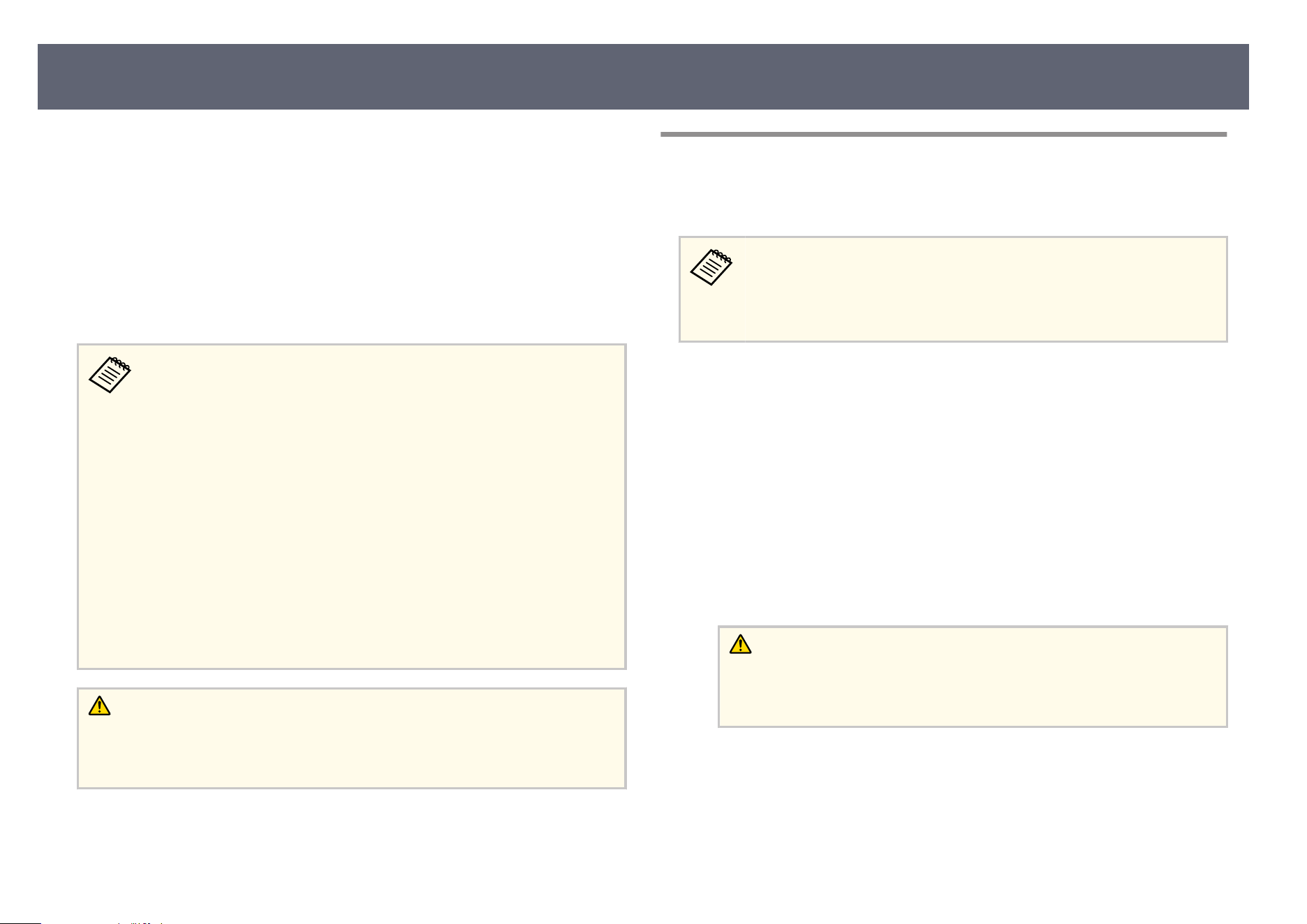This screenshot has height=924, width=1307.
Task: Click the yellow warning triangle in the right caution box
Action: click(x=741, y=644)
